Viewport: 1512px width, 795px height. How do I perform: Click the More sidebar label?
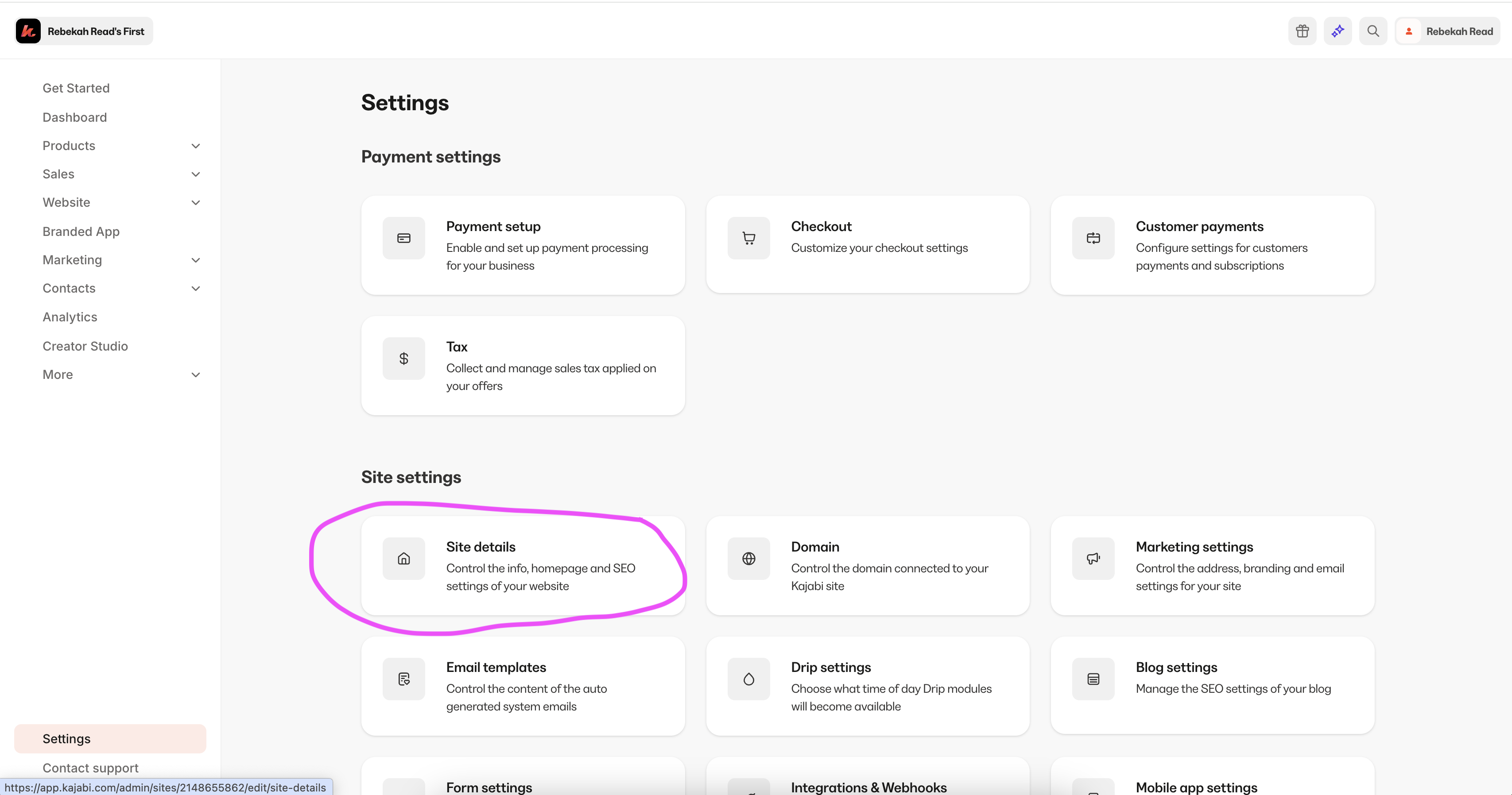pyautogui.click(x=58, y=375)
